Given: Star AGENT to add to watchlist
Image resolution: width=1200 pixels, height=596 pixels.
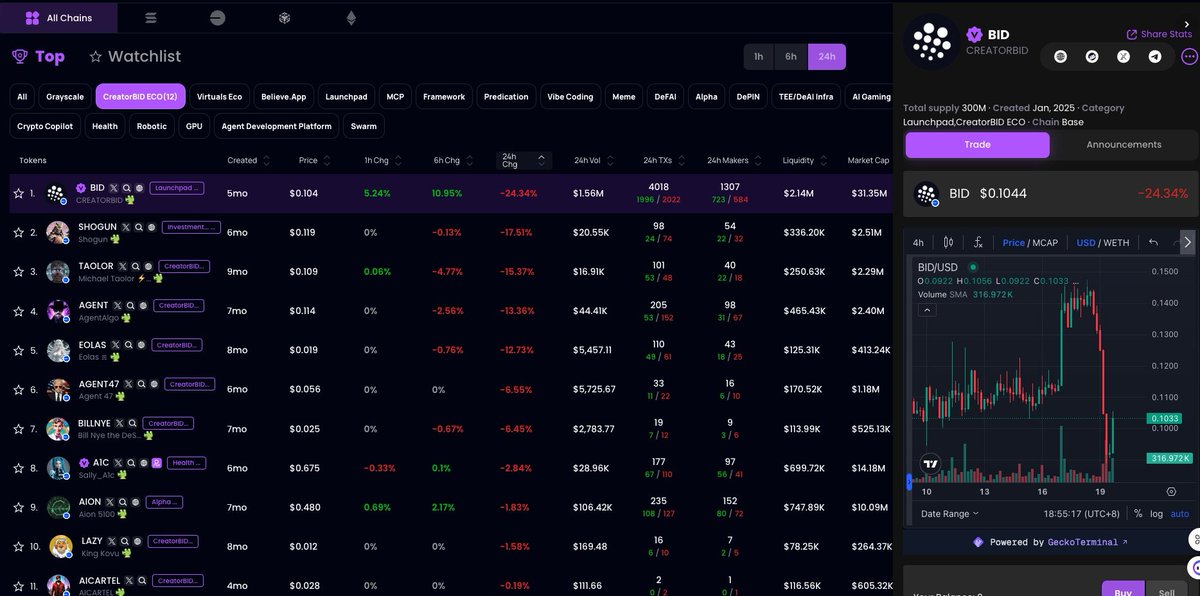Looking at the screenshot, I should click(x=18, y=311).
